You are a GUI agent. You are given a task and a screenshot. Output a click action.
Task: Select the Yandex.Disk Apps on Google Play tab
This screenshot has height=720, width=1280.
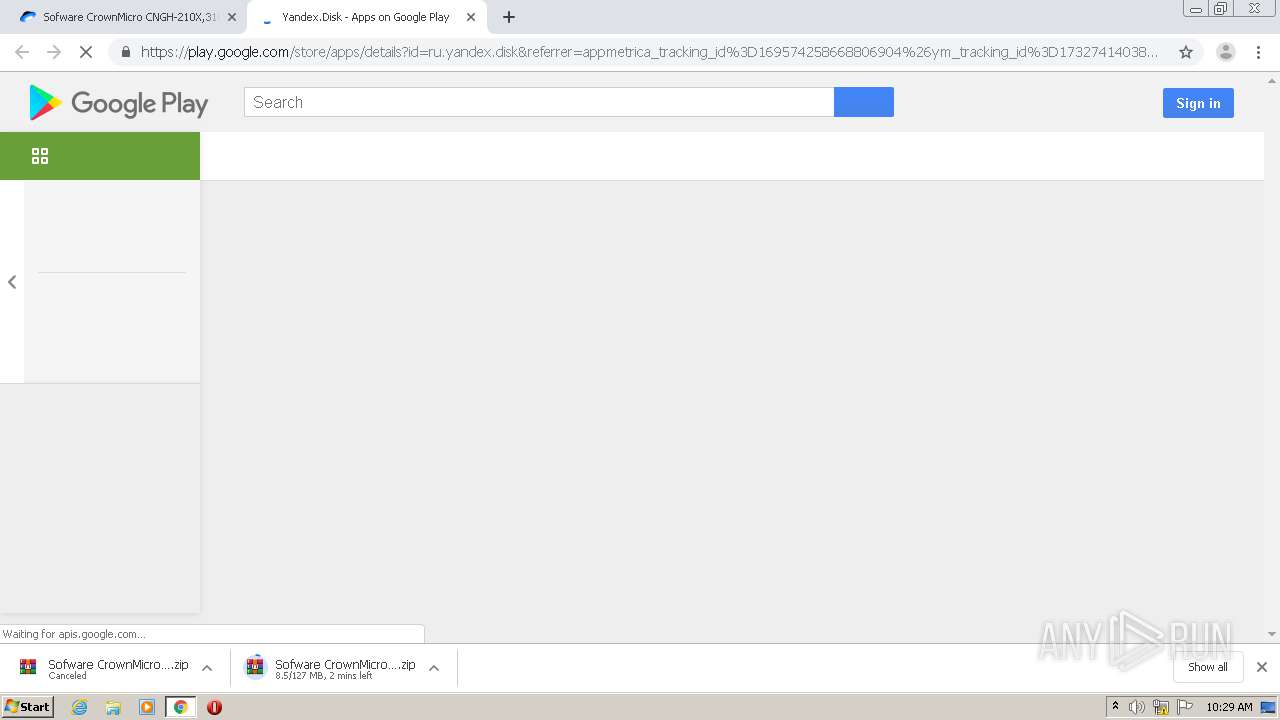[x=366, y=17]
